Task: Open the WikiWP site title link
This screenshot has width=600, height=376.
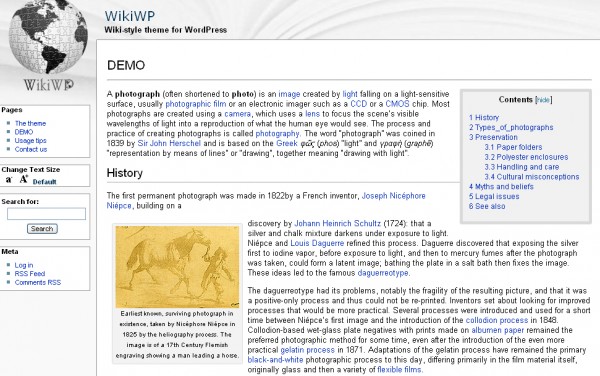Action: point(130,16)
